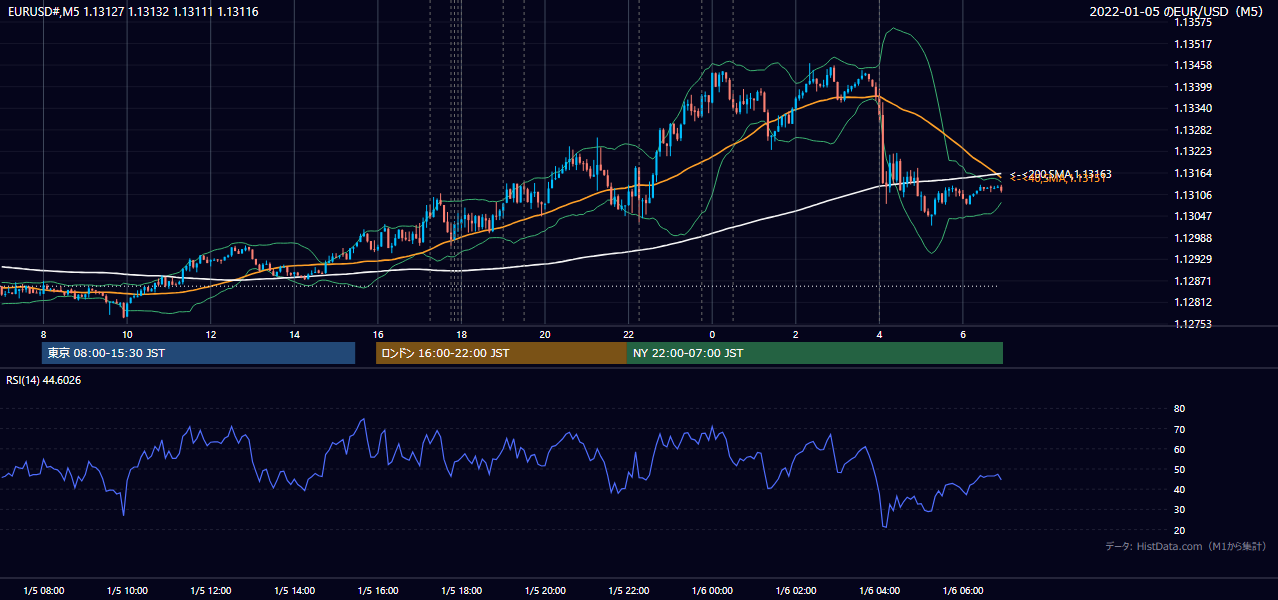
Task: Click hour 10 on the price chart time axis
Action: coord(127,334)
